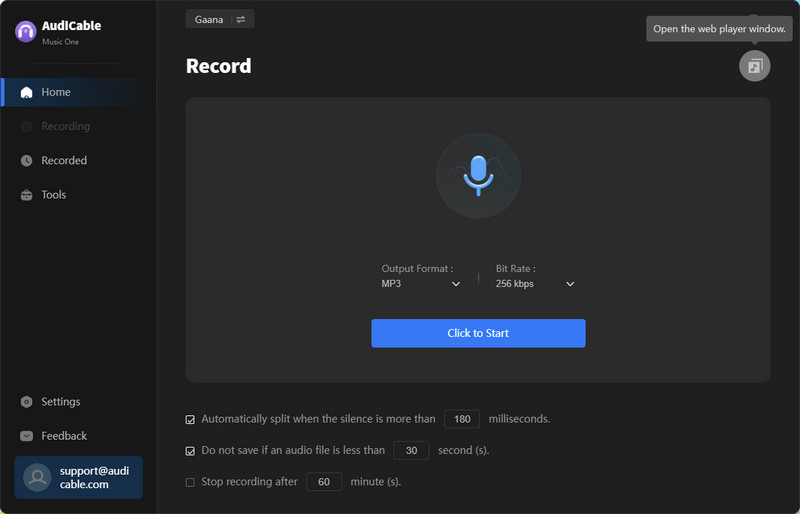Image resolution: width=800 pixels, height=514 pixels.
Task: Enable 'Stop recording after' checkbox
Action: pyautogui.click(x=190, y=482)
